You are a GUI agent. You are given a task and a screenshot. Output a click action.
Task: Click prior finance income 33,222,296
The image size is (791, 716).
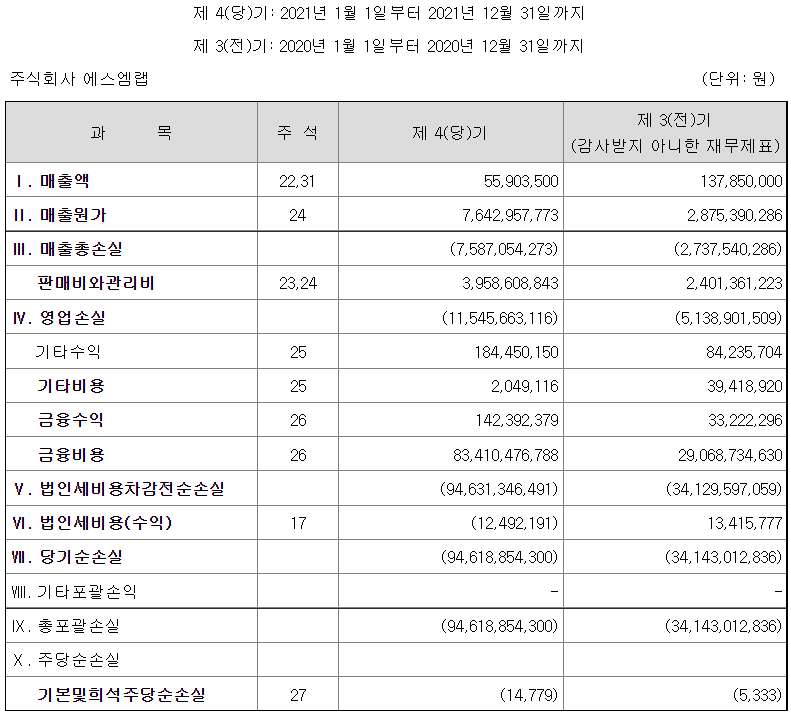(x=745, y=420)
